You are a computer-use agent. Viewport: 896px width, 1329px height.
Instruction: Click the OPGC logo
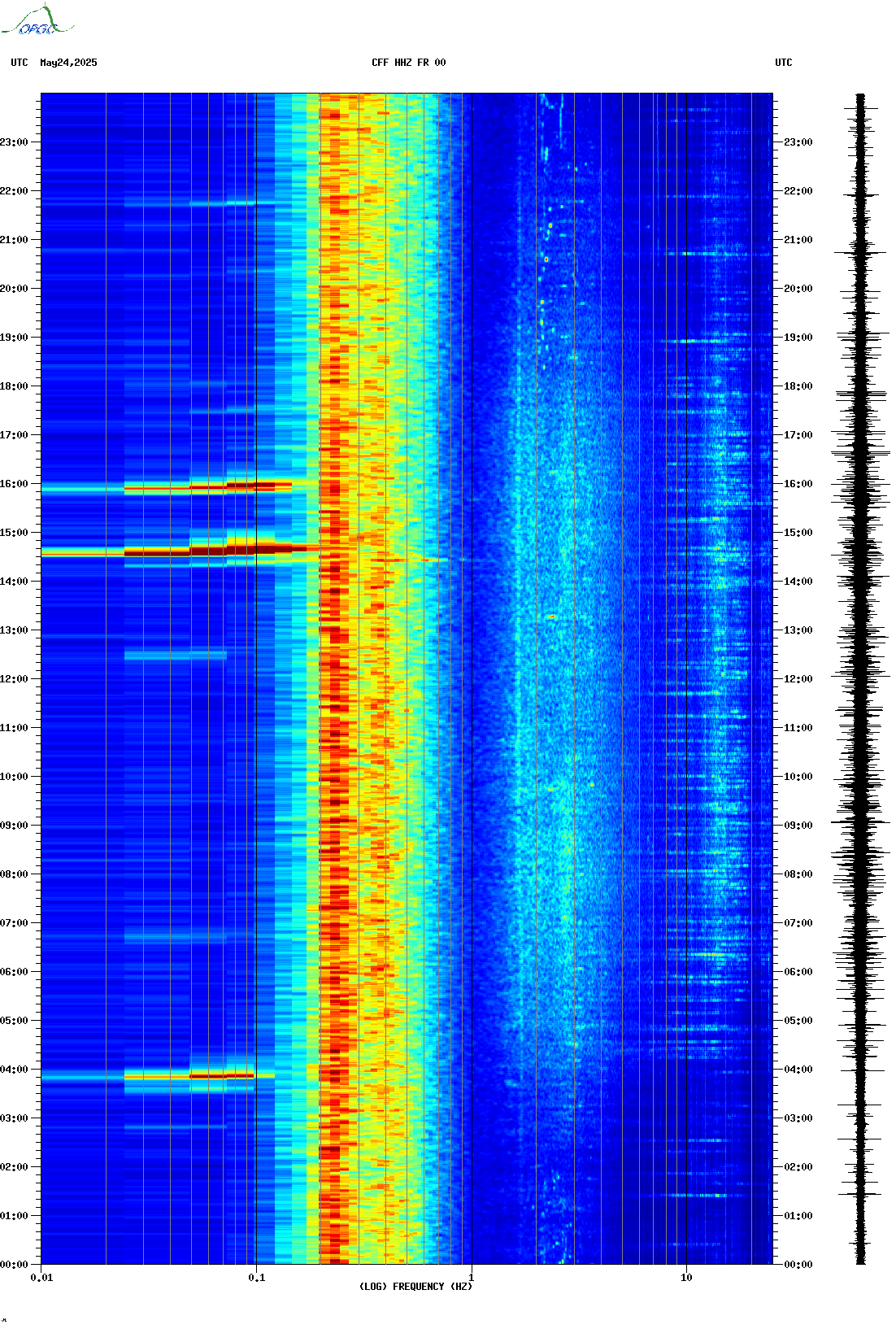coord(37,20)
